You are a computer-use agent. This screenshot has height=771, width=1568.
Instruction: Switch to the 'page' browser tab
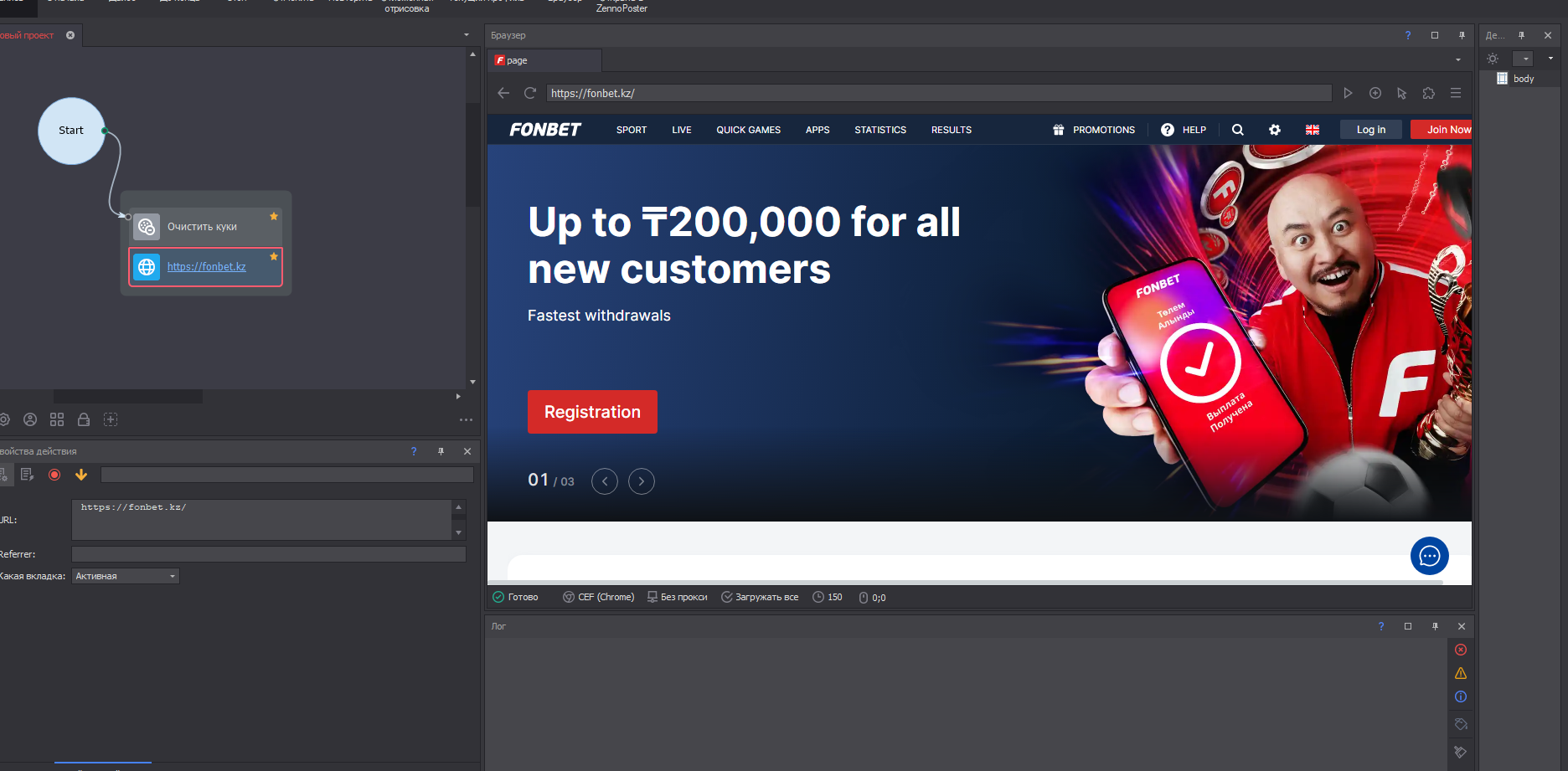pyautogui.click(x=544, y=60)
